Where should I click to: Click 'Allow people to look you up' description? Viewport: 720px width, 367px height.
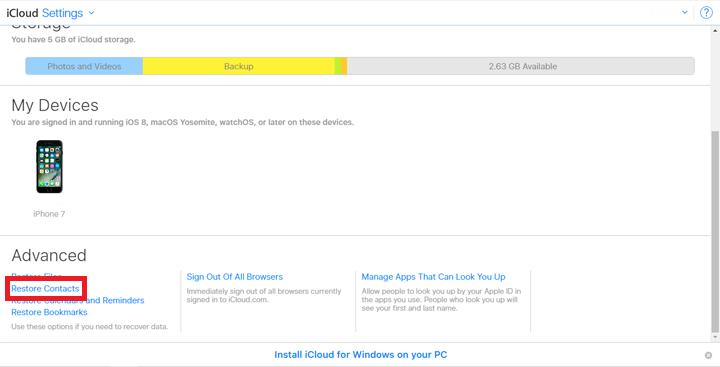click(x=441, y=299)
